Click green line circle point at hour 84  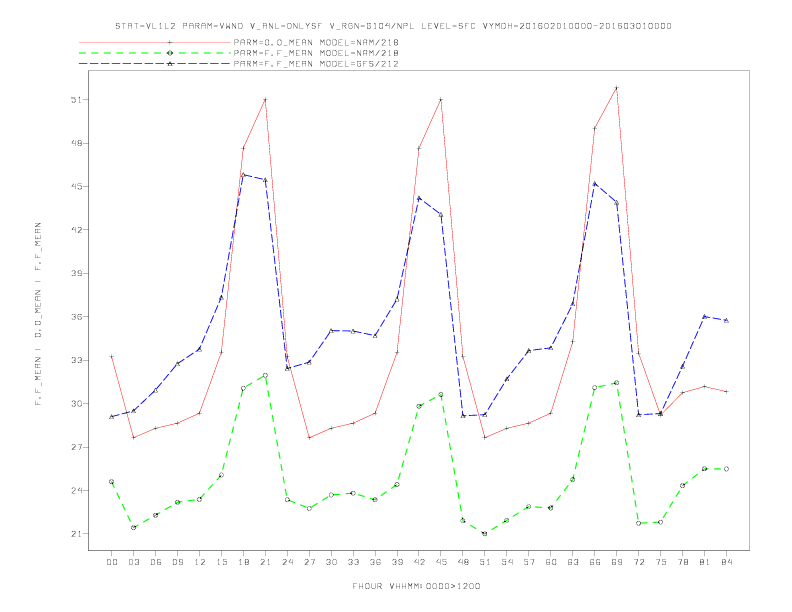726,469
